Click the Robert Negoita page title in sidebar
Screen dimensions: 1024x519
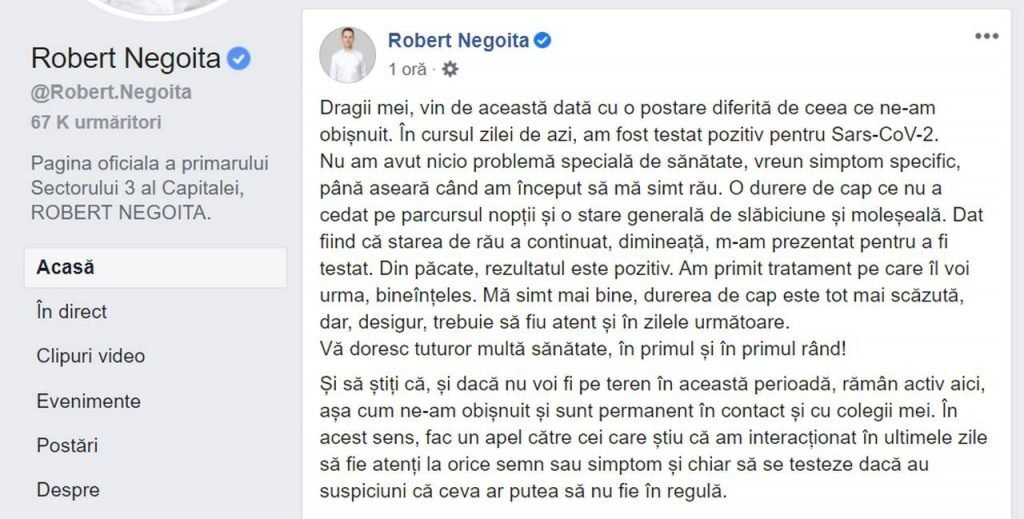click(x=126, y=59)
